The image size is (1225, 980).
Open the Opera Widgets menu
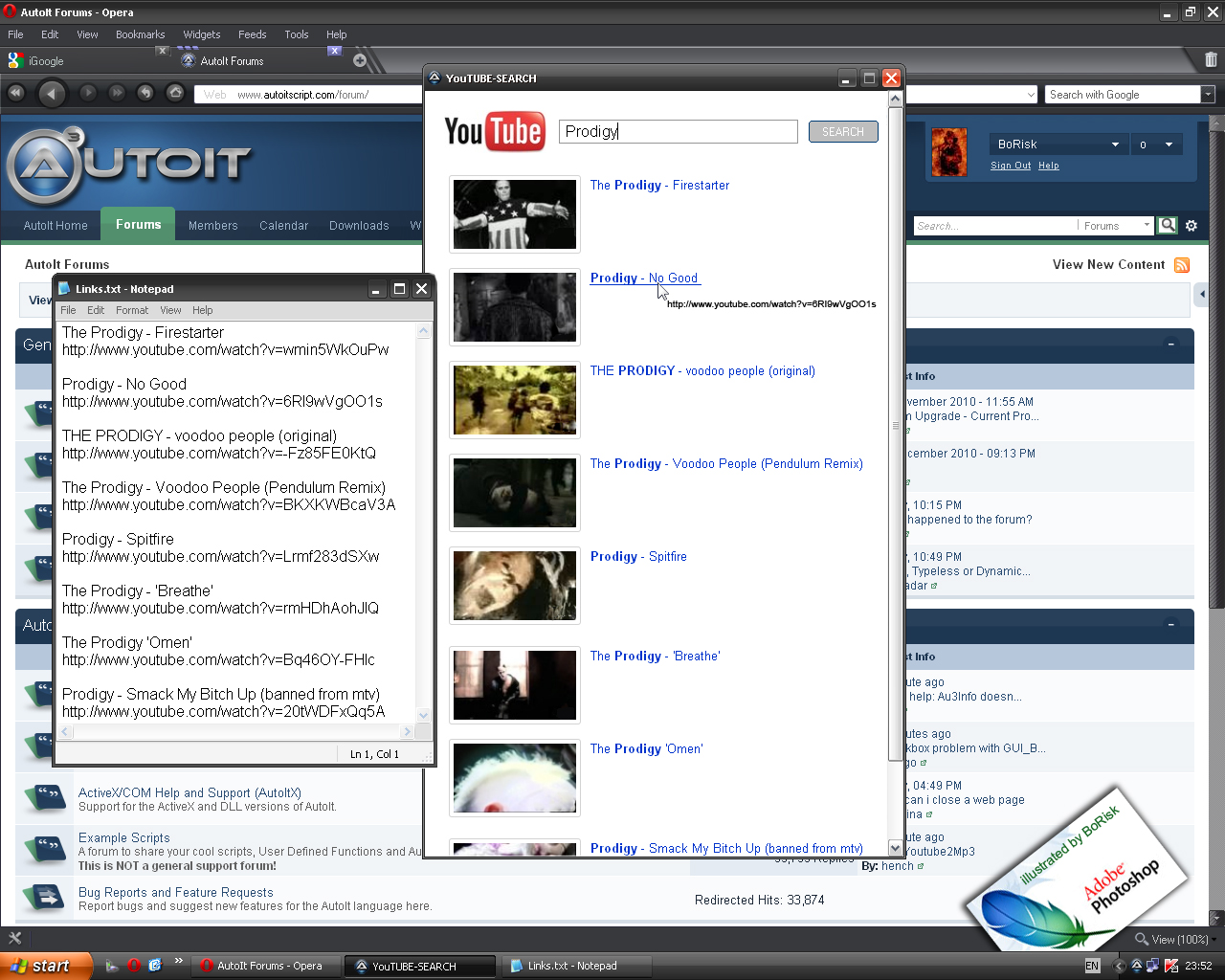pyautogui.click(x=202, y=34)
